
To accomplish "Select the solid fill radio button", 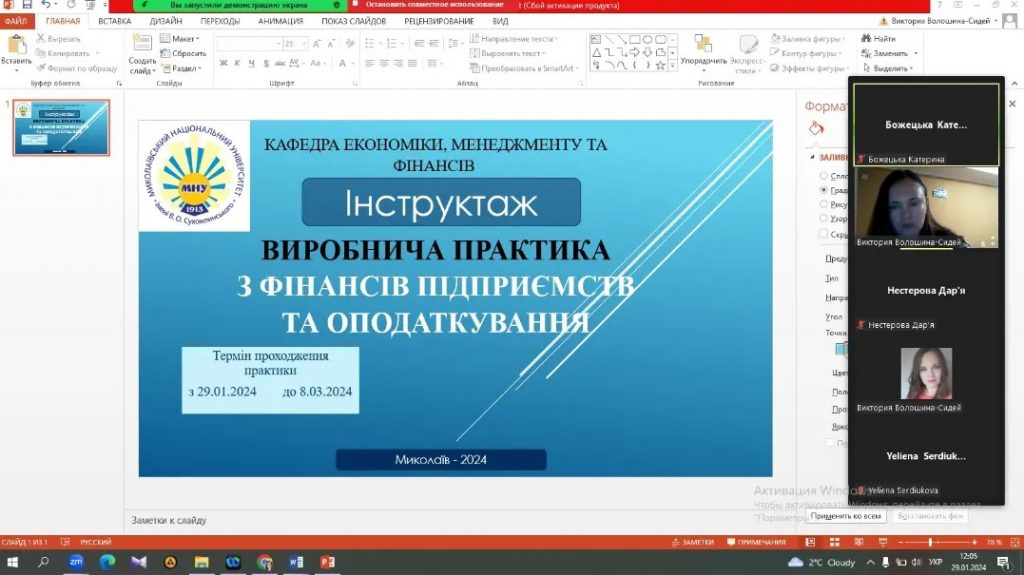I will tap(823, 175).
